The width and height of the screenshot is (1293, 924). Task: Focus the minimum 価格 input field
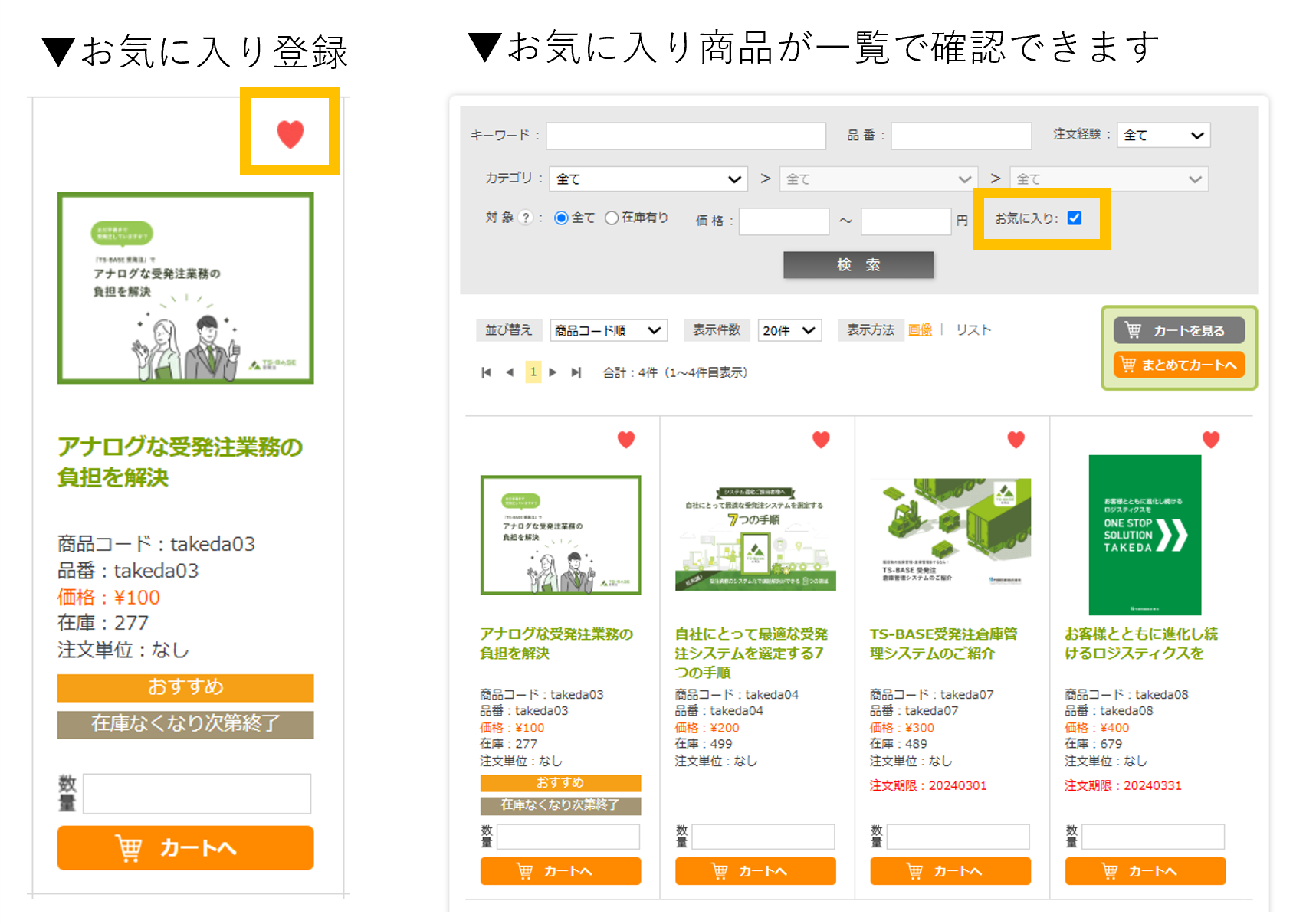point(784,221)
